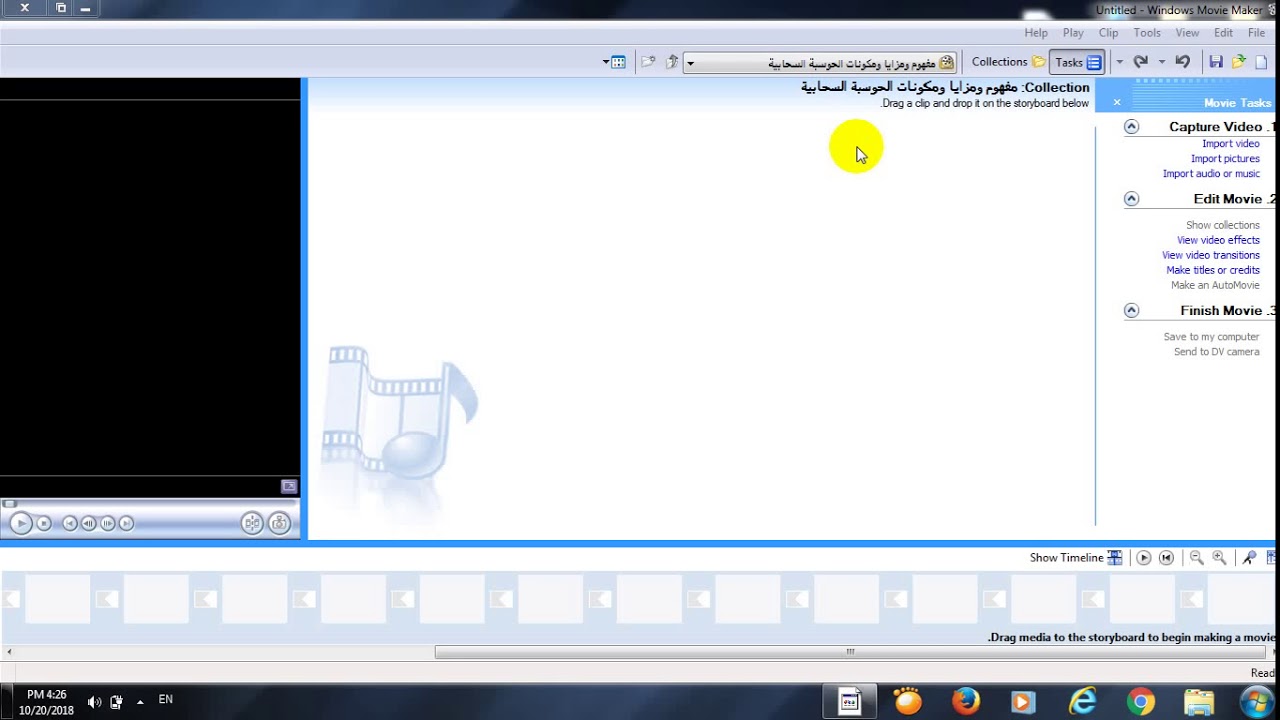This screenshot has width=1280, height=720.
Task: Click Import audio or music link
Action: coord(1211,174)
